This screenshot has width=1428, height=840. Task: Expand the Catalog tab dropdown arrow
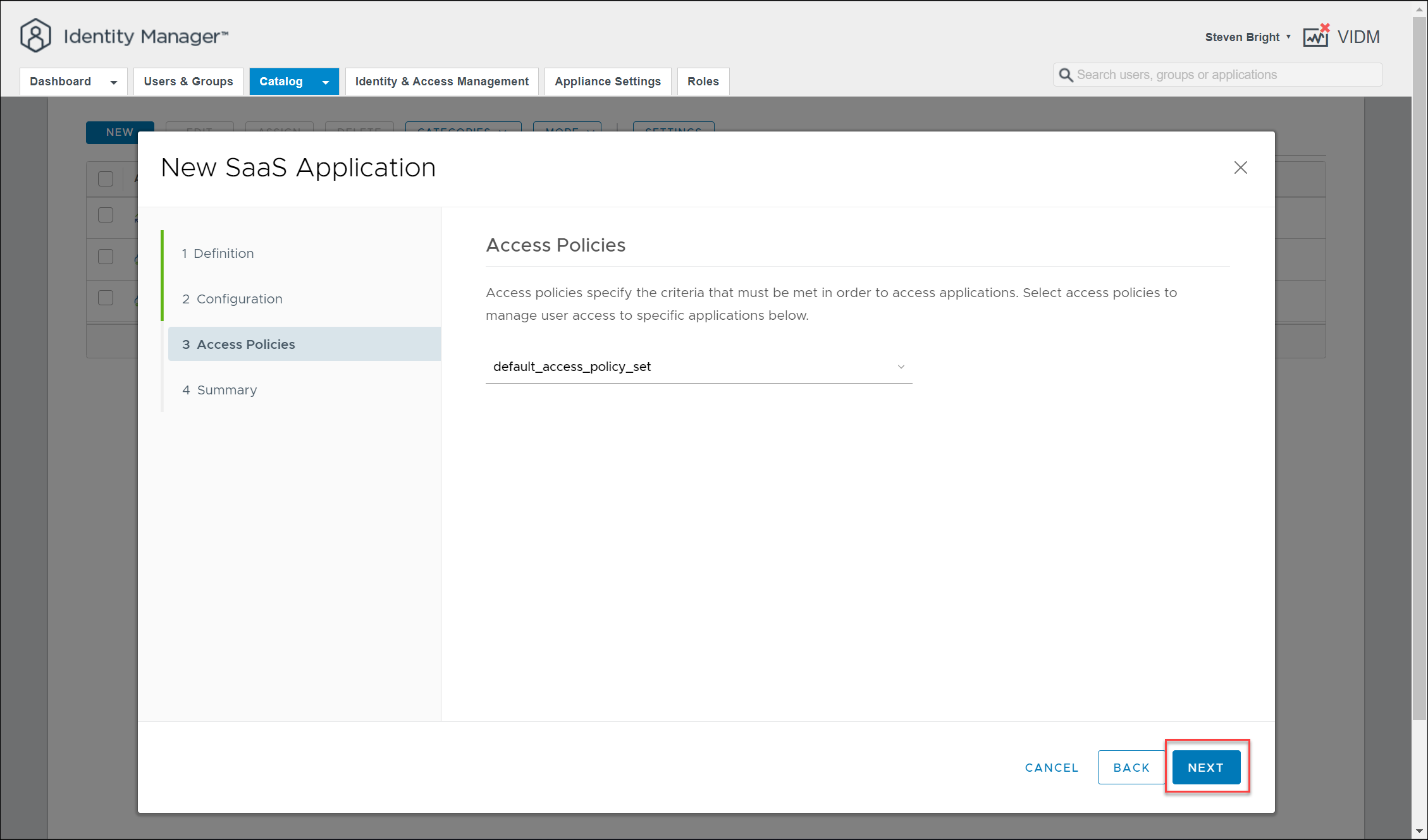pyautogui.click(x=326, y=82)
